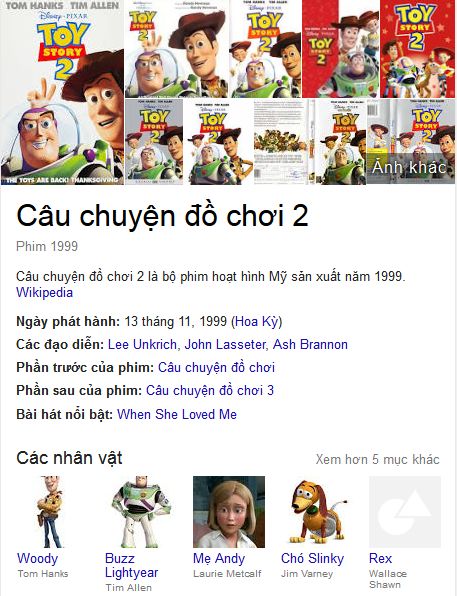
Task: Click the Buzz Lightyear character picture
Action: click(x=141, y=512)
